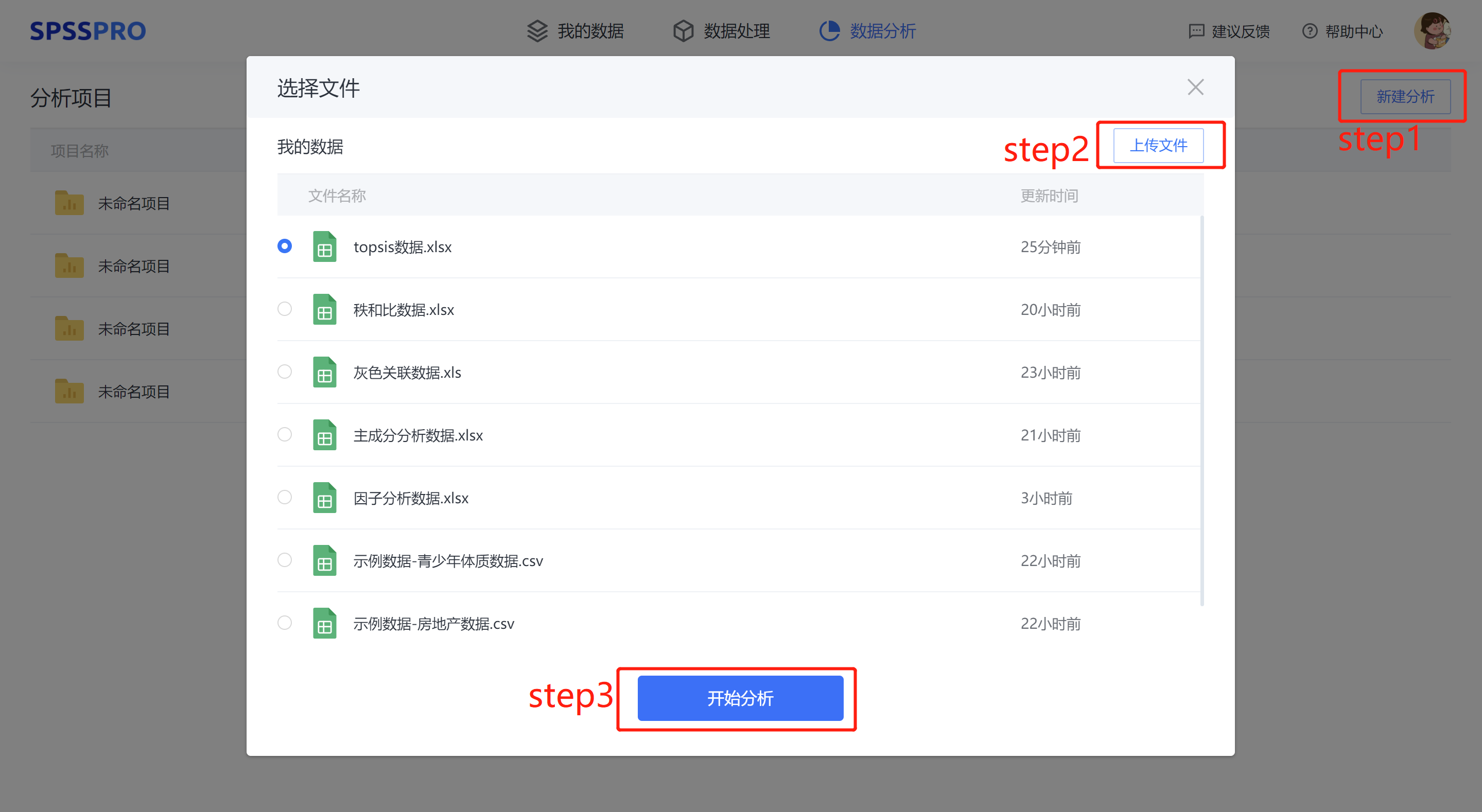Image resolution: width=1482 pixels, height=812 pixels.
Task: Open the user avatar profile
Action: (x=1433, y=31)
